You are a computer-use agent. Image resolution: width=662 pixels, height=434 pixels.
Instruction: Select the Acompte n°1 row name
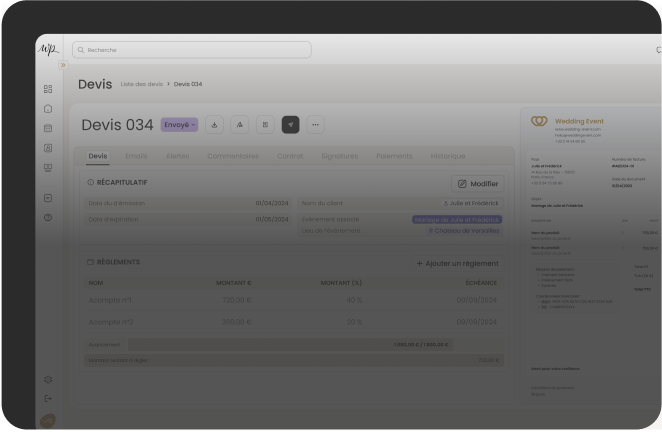(x=110, y=300)
